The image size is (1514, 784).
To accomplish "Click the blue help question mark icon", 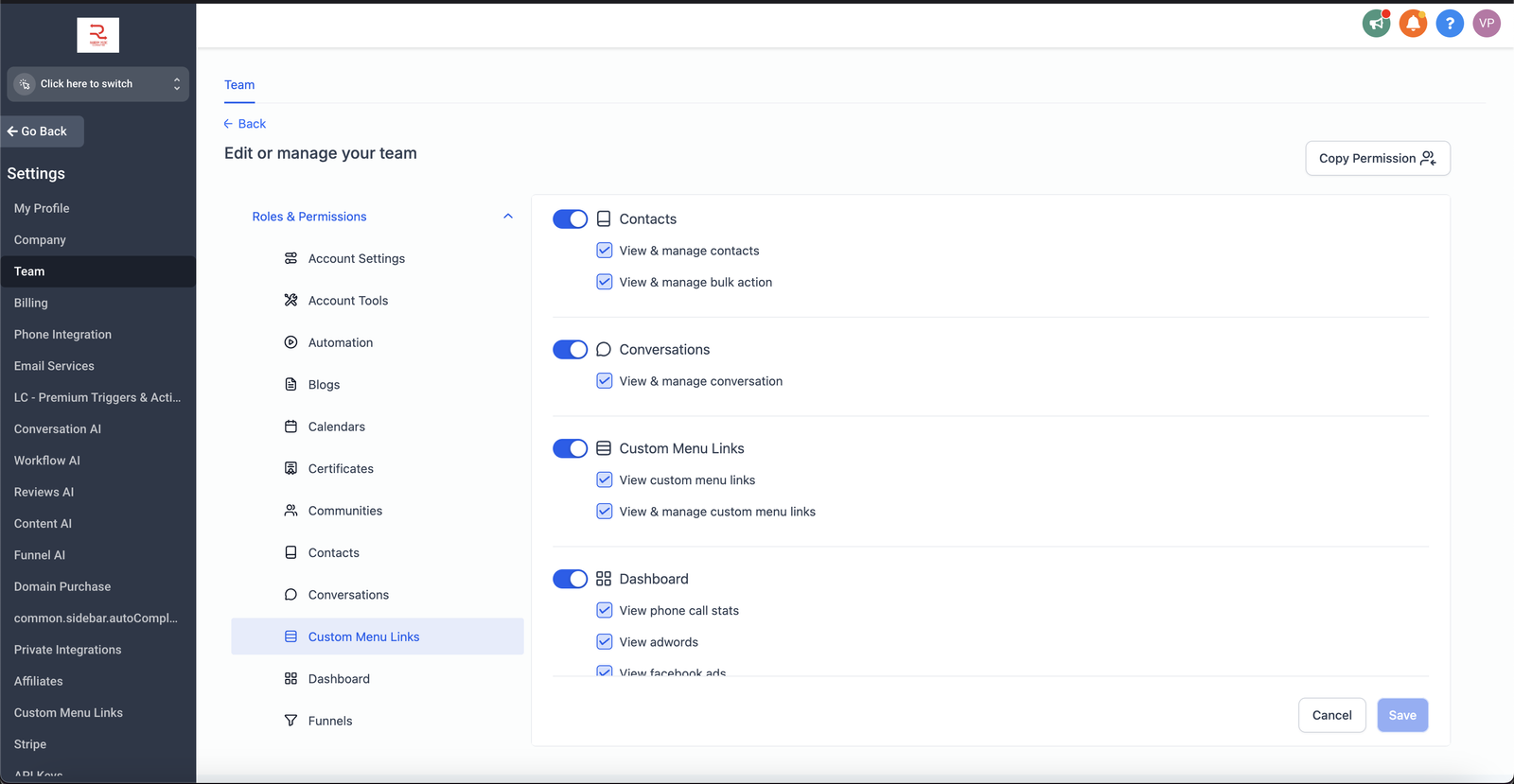I will pyautogui.click(x=1450, y=24).
